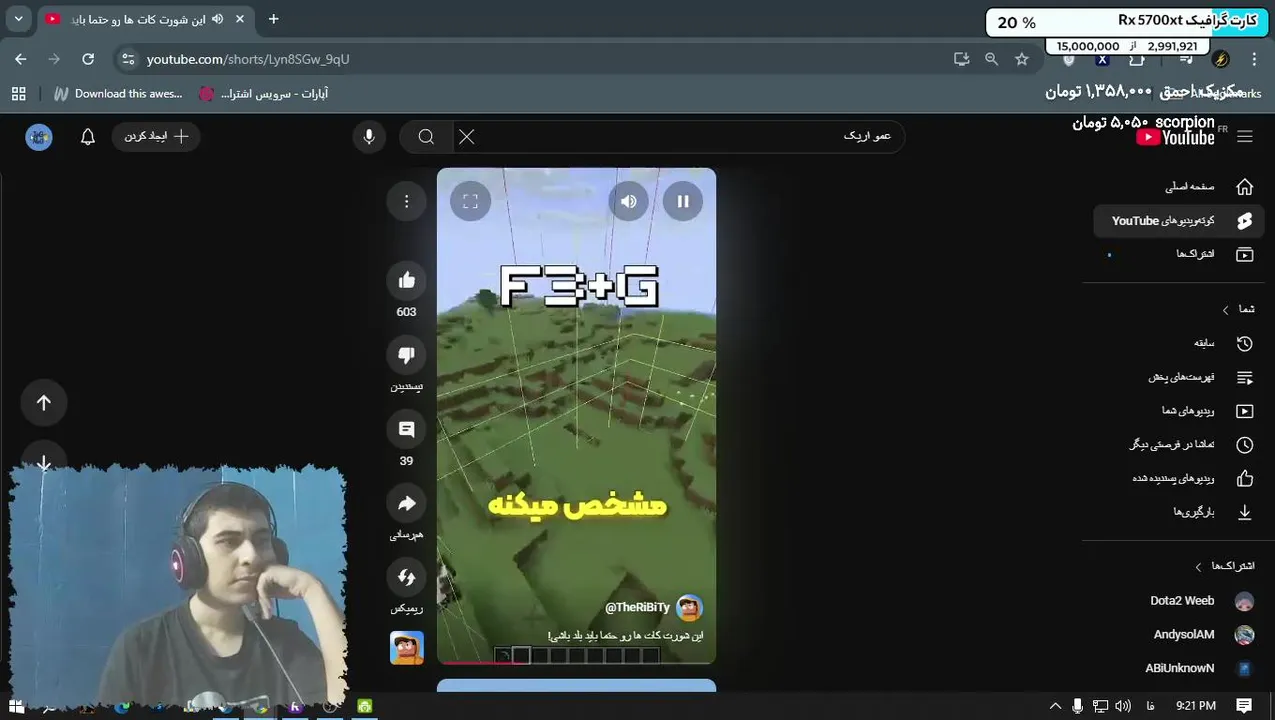Share this short via arrow icon
This screenshot has height=720, width=1275.
(x=406, y=504)
